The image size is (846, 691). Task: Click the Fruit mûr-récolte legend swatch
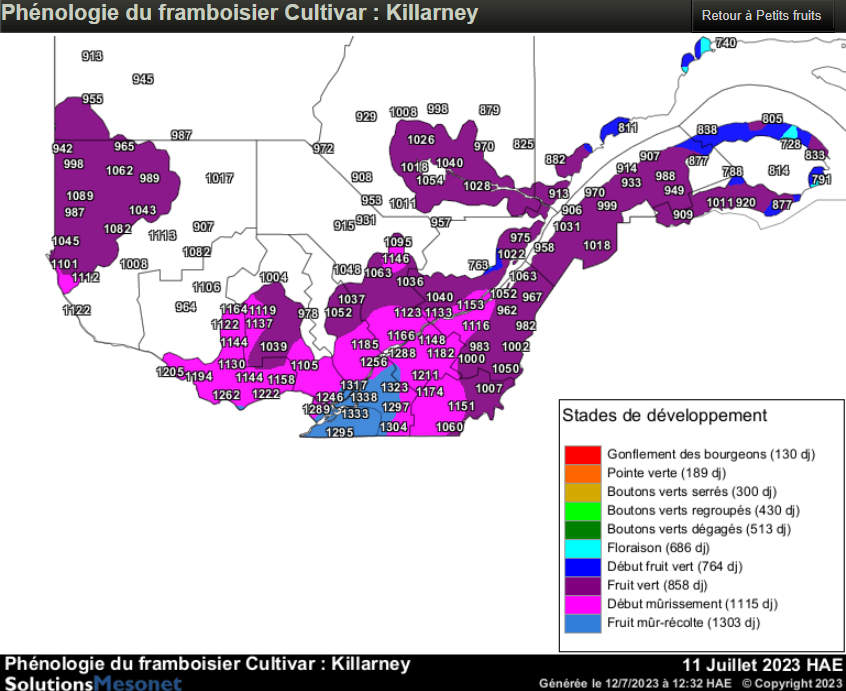(582, 623)
